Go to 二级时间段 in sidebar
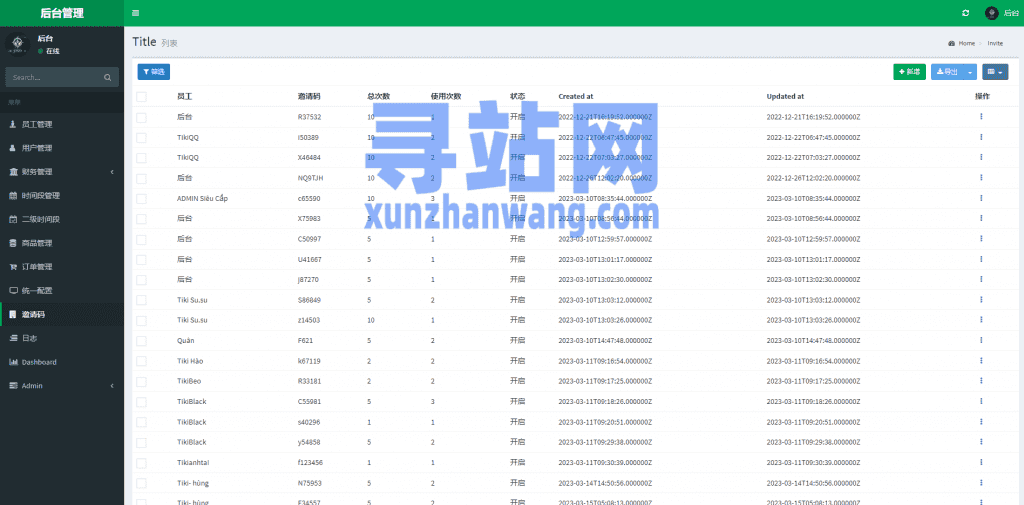Viewport: 1024px width, 505px height. pyautogui.click(x=62, y=220)
